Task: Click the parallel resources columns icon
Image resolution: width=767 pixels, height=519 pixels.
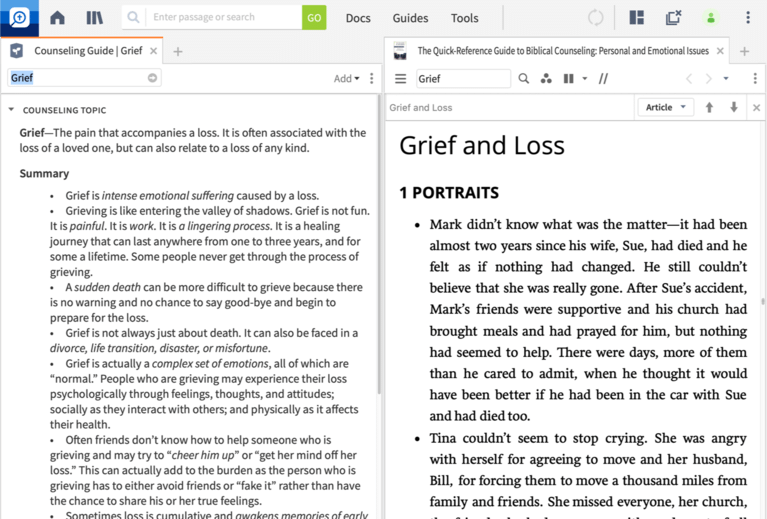Action: [568, 79]
